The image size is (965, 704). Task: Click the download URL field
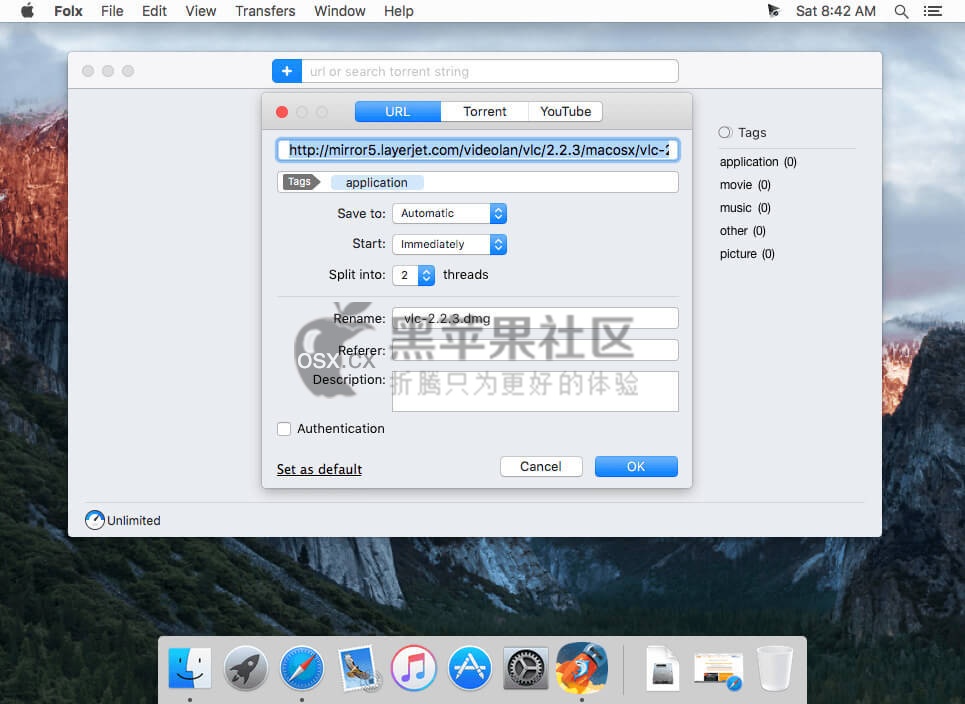(478, 150)
